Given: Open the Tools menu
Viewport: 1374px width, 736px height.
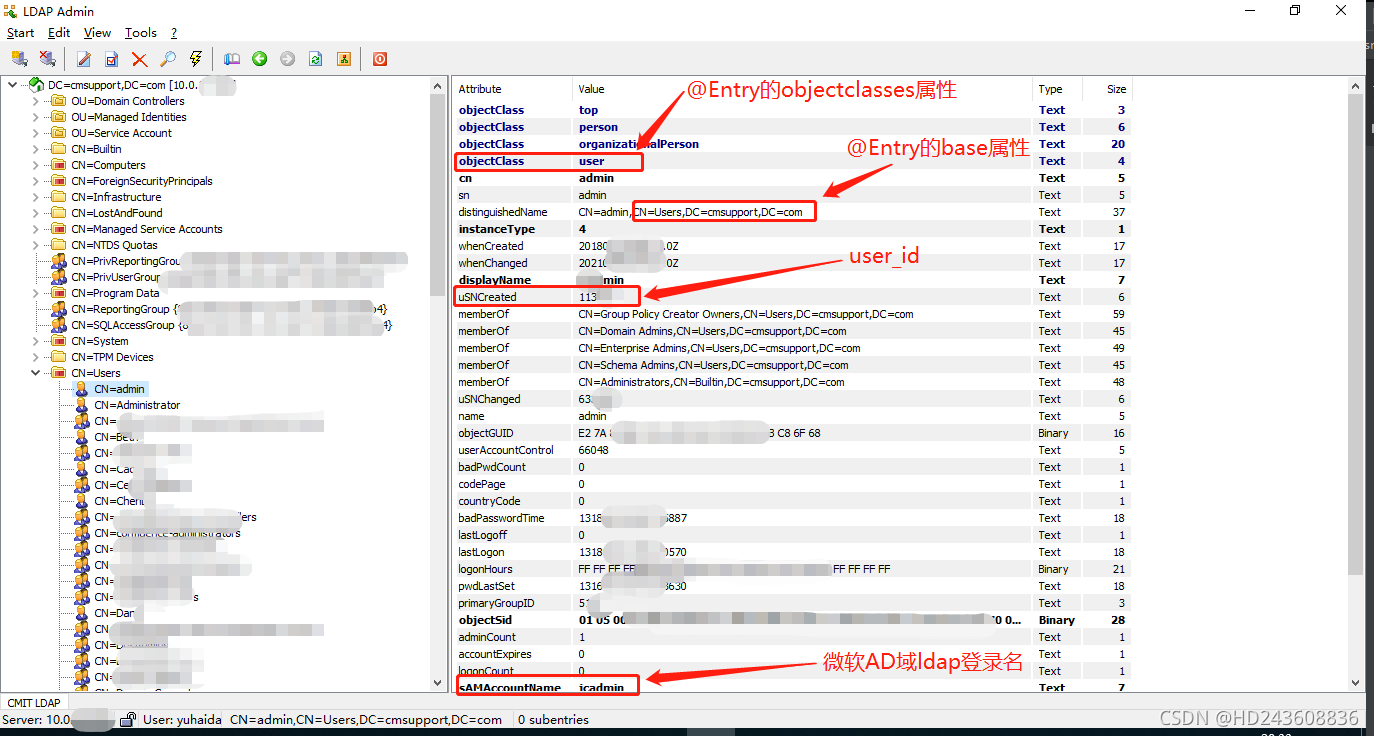Looking at the screenshot, I should (140, 32).
